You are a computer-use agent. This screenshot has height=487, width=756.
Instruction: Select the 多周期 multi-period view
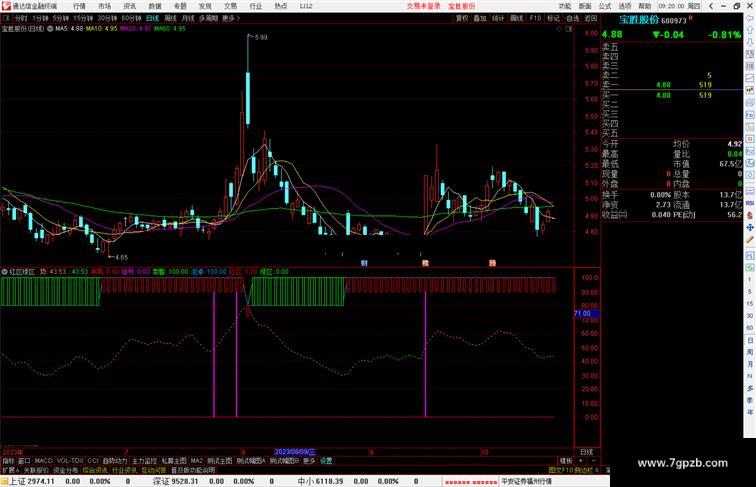coord(208,18)
